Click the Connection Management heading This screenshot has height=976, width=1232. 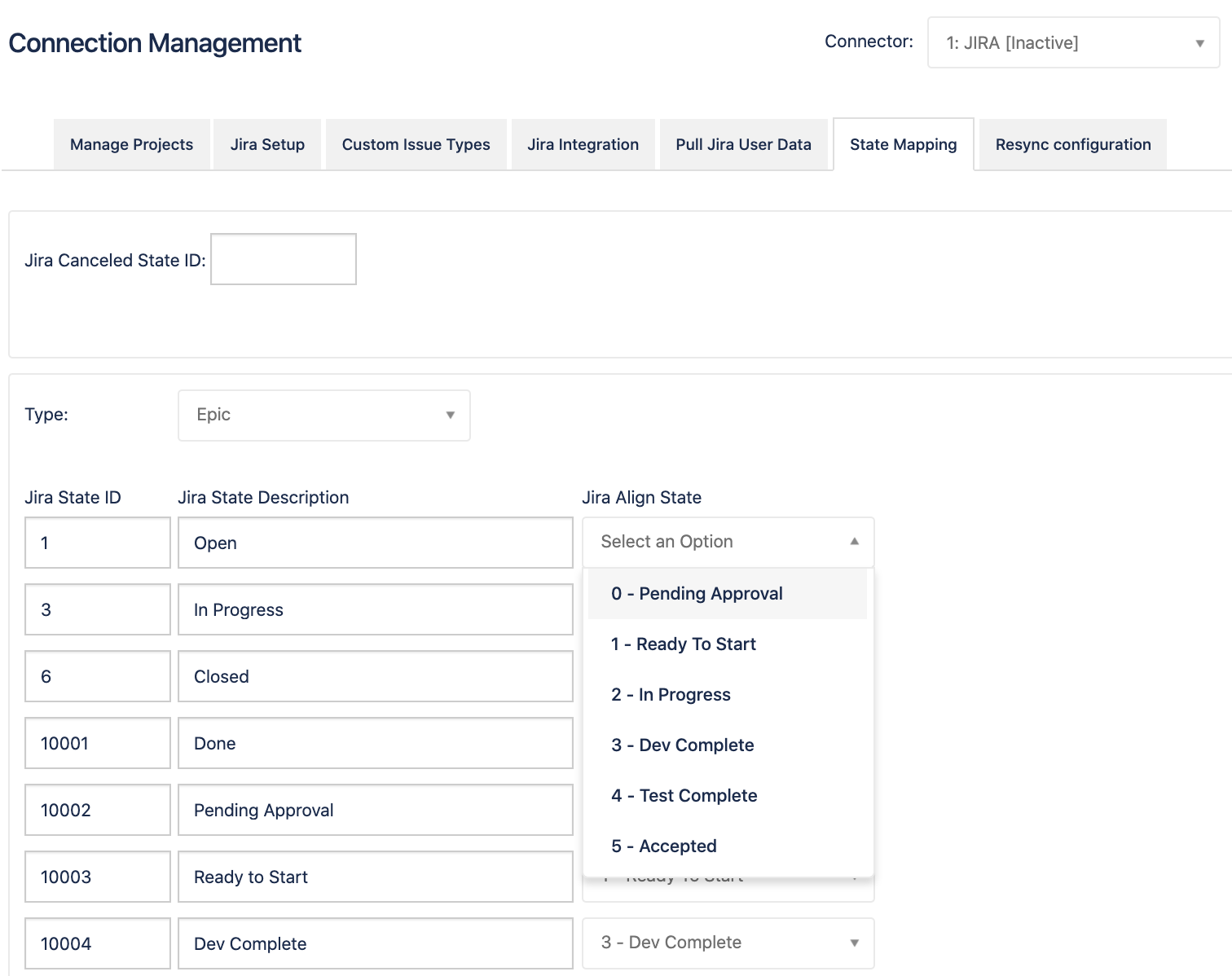[155, 43]
